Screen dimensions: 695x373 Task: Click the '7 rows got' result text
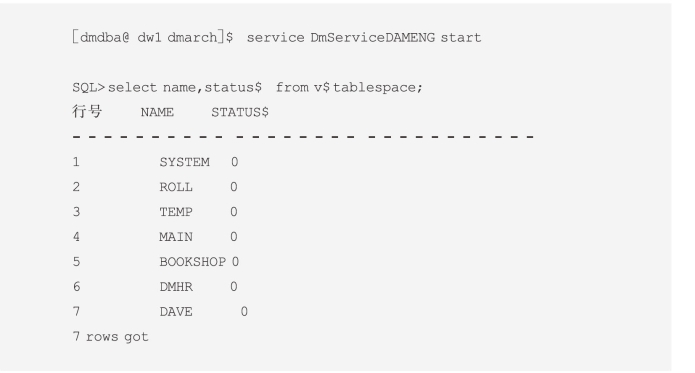pos(110,337)
